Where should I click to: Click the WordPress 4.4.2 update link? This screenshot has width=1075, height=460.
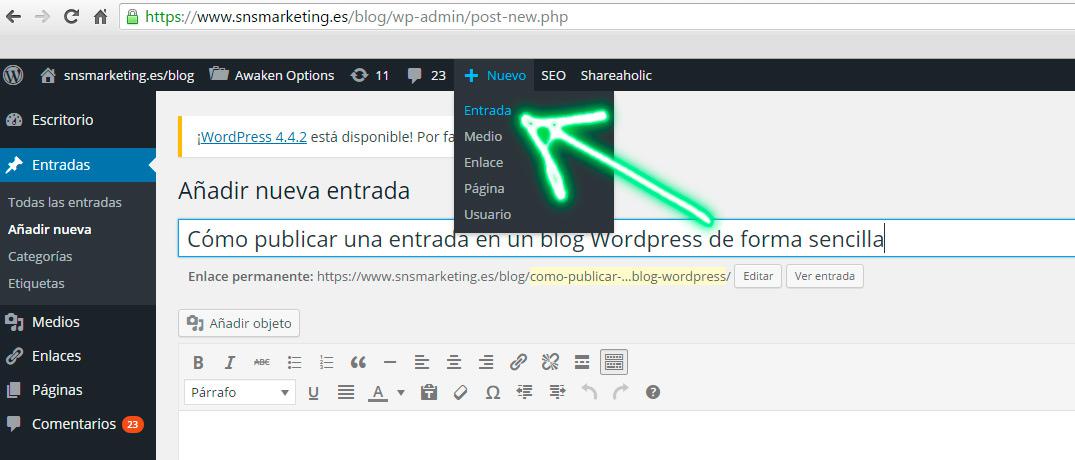click(x=254, y=136)
